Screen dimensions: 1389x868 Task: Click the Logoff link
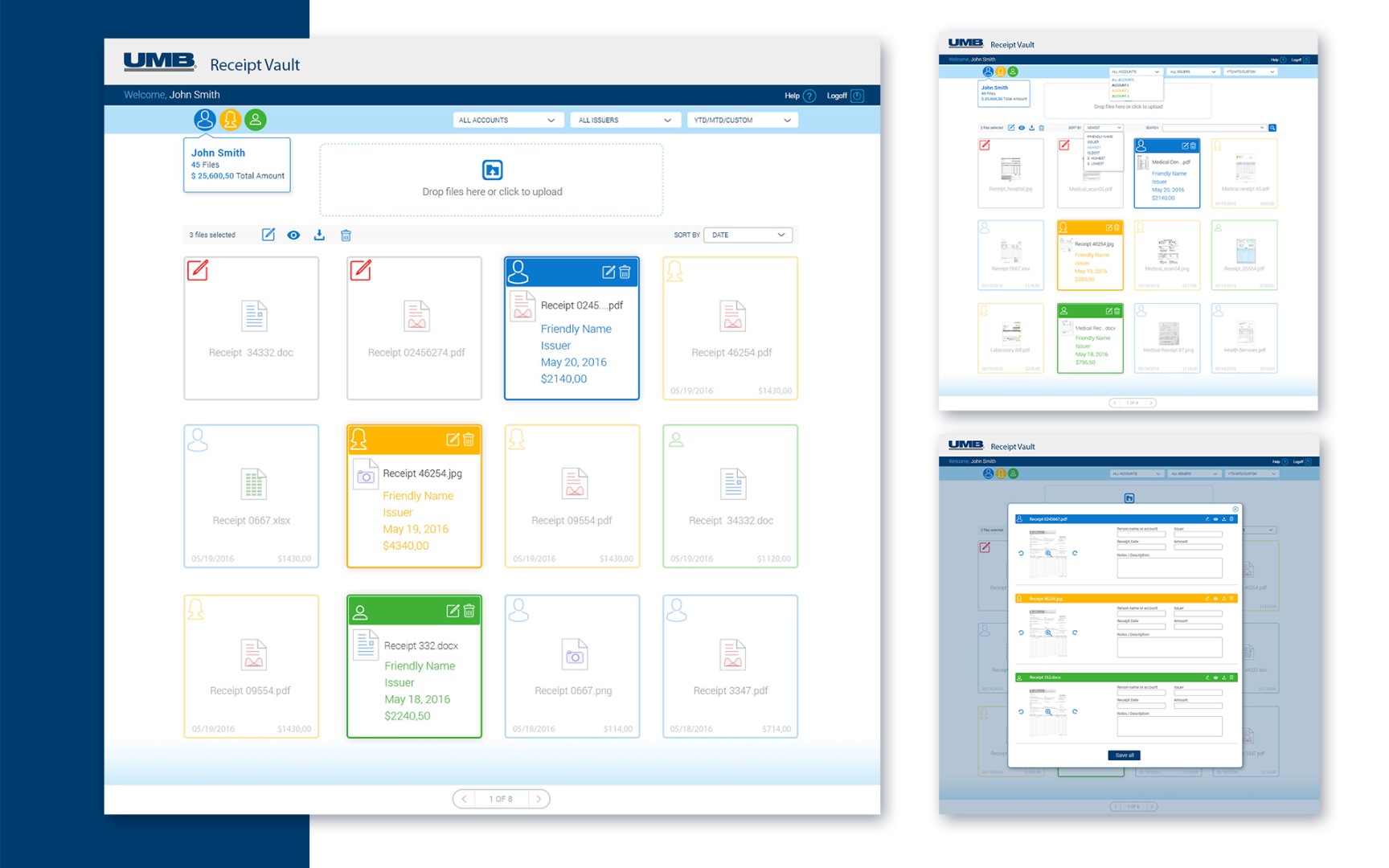pyautogui.click(x=837, y=96)
